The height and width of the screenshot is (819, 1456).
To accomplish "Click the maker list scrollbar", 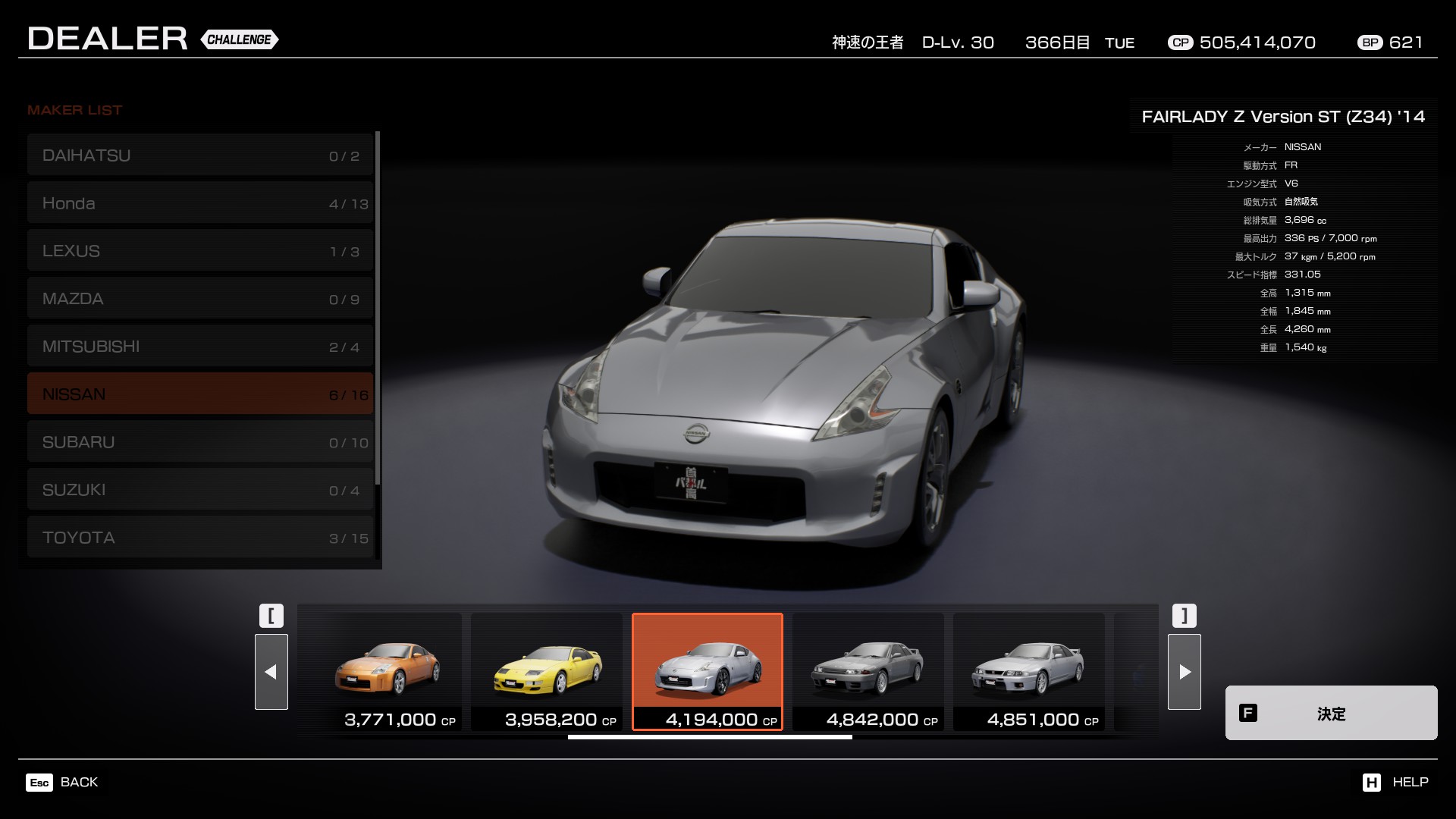I will [377, 307].
